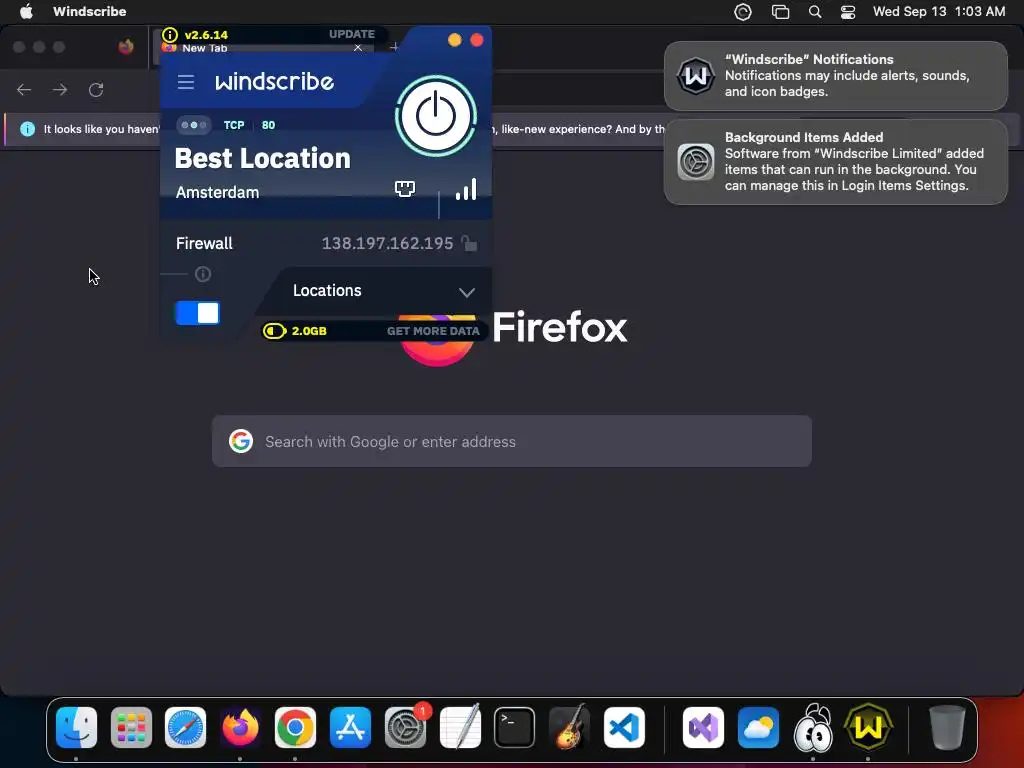This screenshot has width=1024, height=768.
Task: Click the Firefox icon beside the tab bar
Action: (126, 46)
